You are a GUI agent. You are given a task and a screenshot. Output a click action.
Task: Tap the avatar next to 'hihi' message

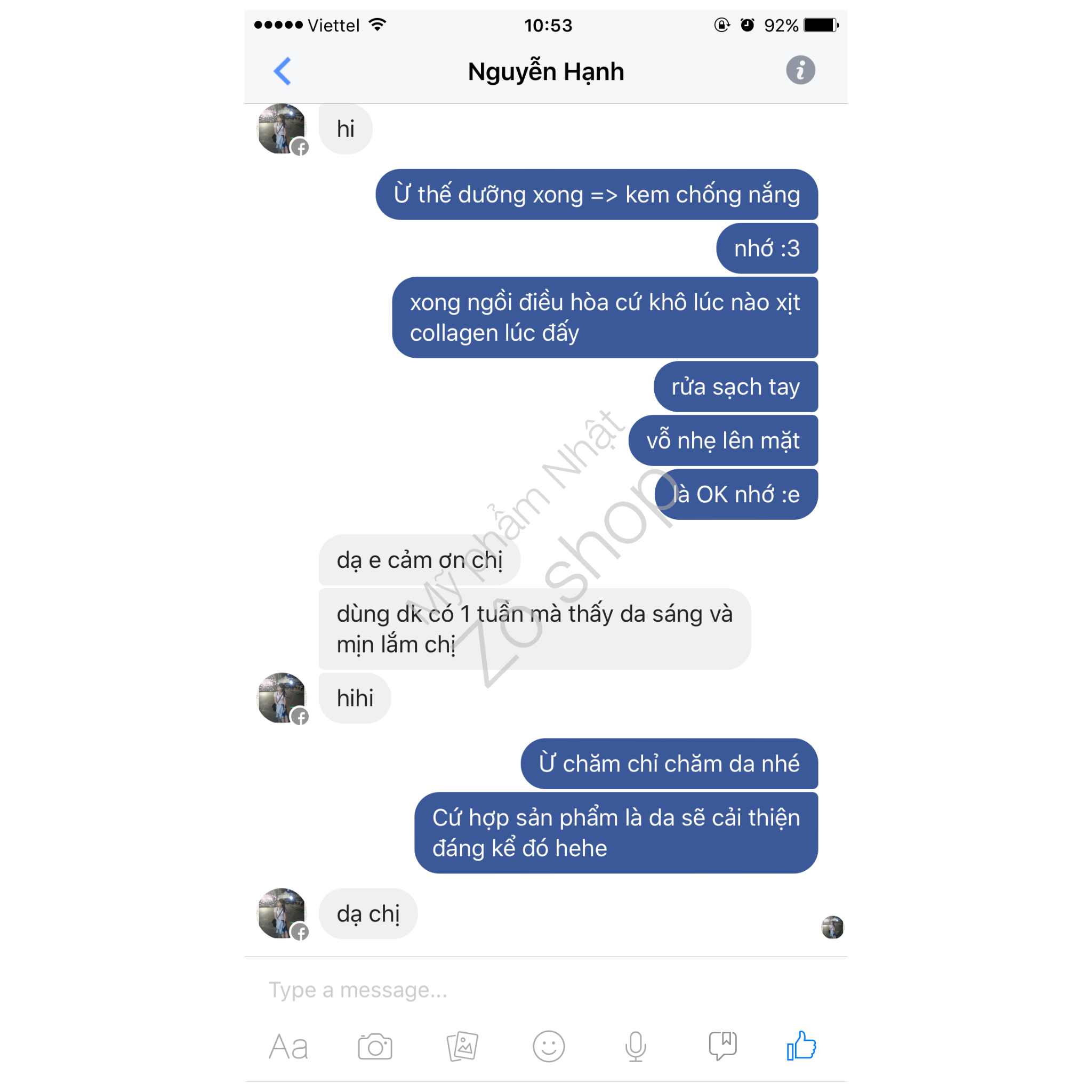pos(282,698)
